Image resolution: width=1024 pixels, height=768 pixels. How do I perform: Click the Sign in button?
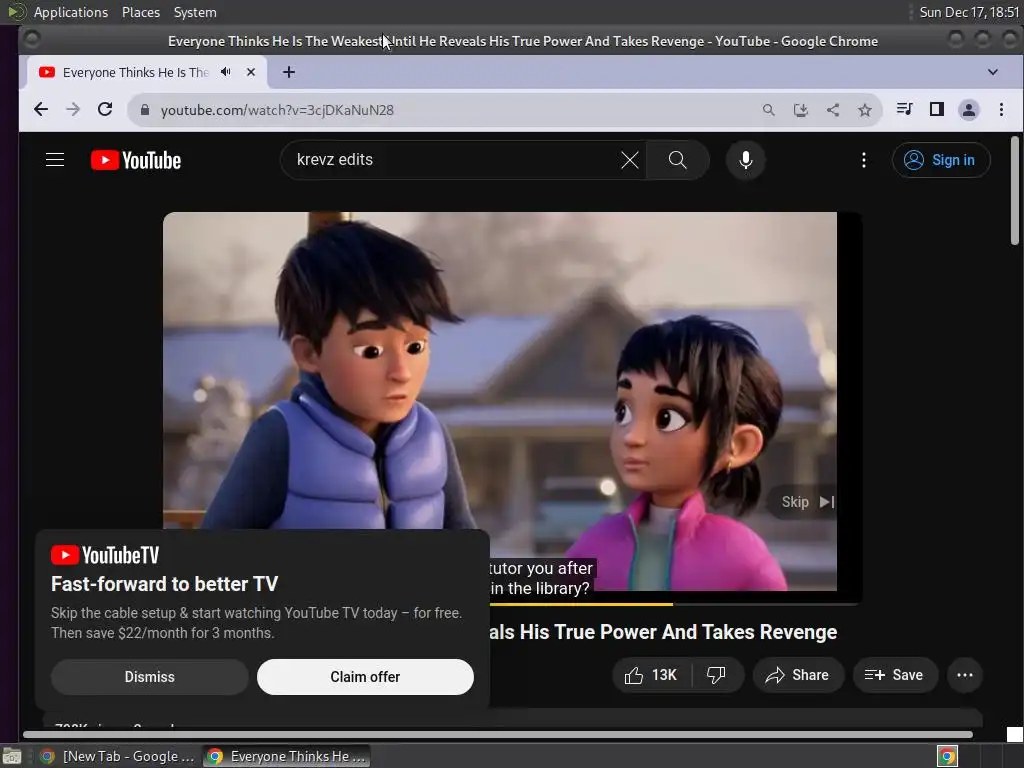(940, 160)
